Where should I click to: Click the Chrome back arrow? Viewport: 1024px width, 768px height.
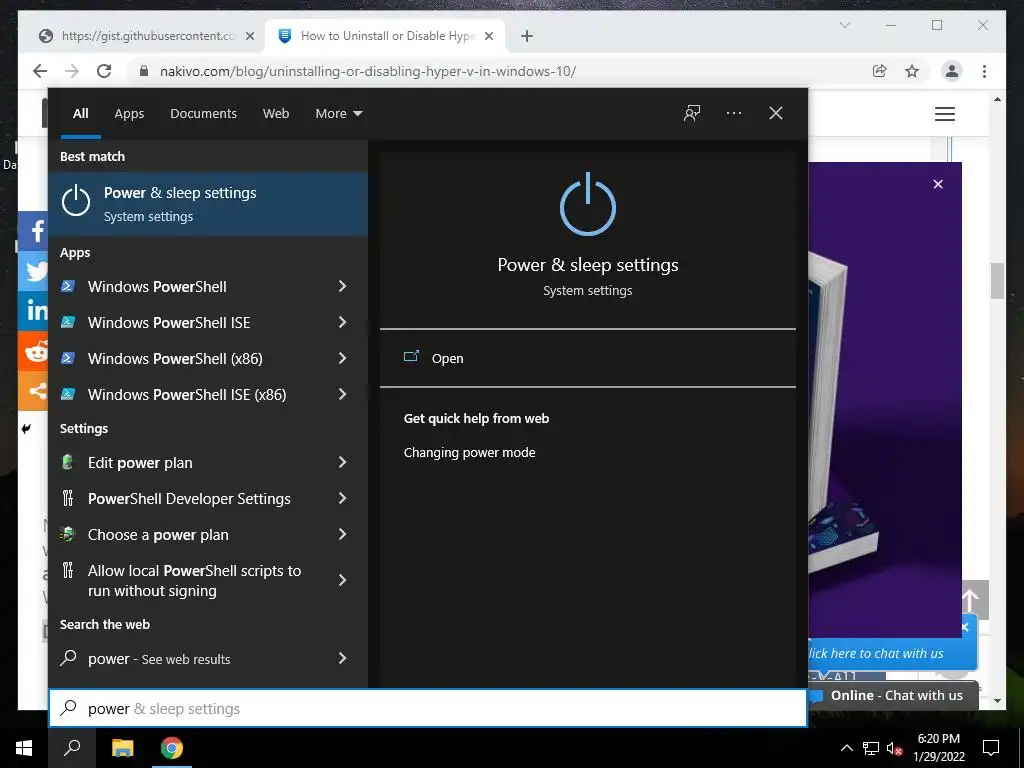[40, 71]
